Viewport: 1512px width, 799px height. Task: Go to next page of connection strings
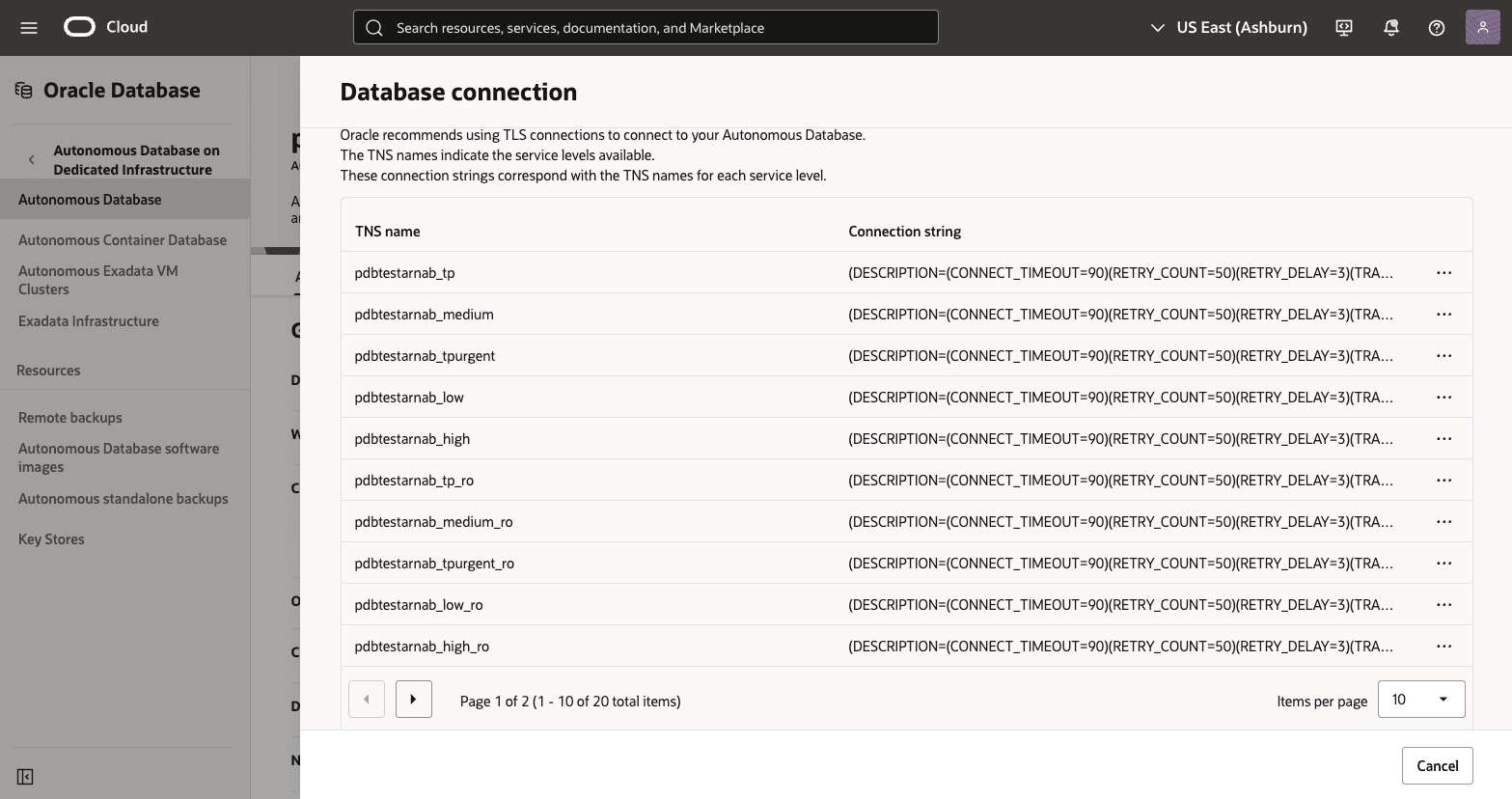[x=413, y=699]
